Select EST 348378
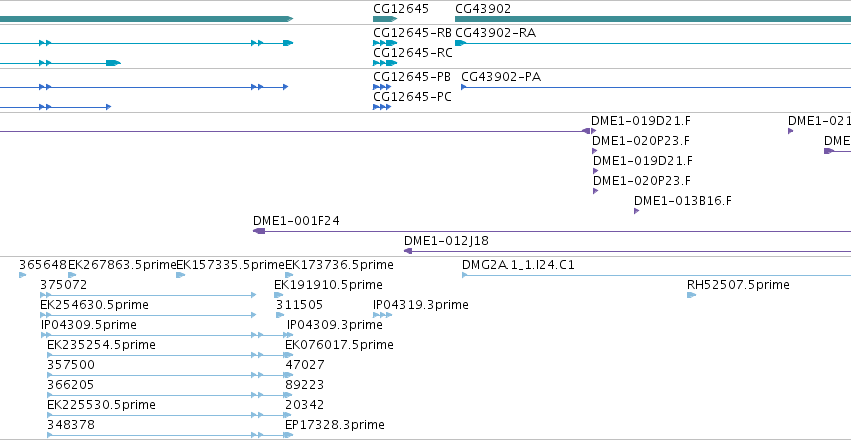This screenshot has height=440, width=851. tap(71, 424)
